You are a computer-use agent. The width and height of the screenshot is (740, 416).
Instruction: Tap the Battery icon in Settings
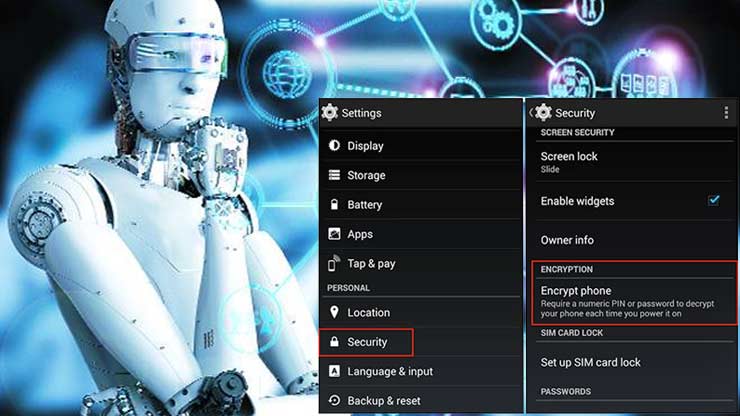point(334,204)
